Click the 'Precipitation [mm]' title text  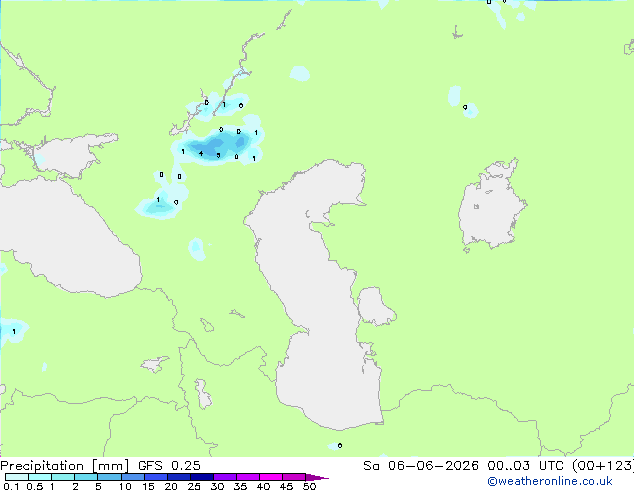[x=64, y=466]
